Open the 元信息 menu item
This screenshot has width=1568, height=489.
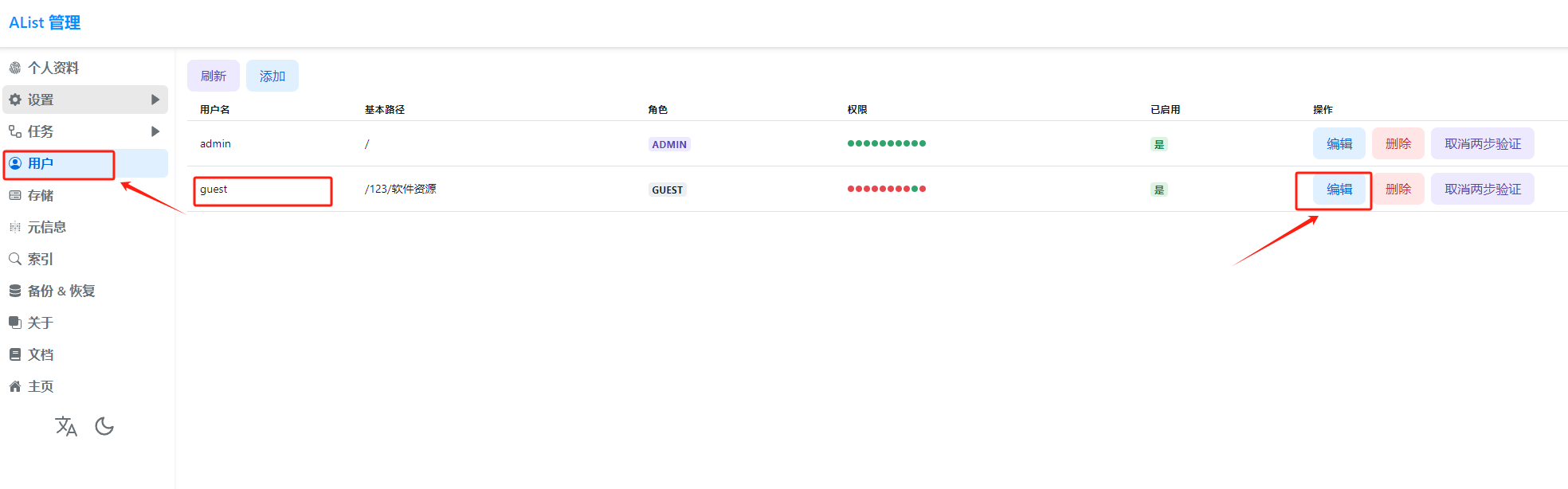click(x=46, y=227)
